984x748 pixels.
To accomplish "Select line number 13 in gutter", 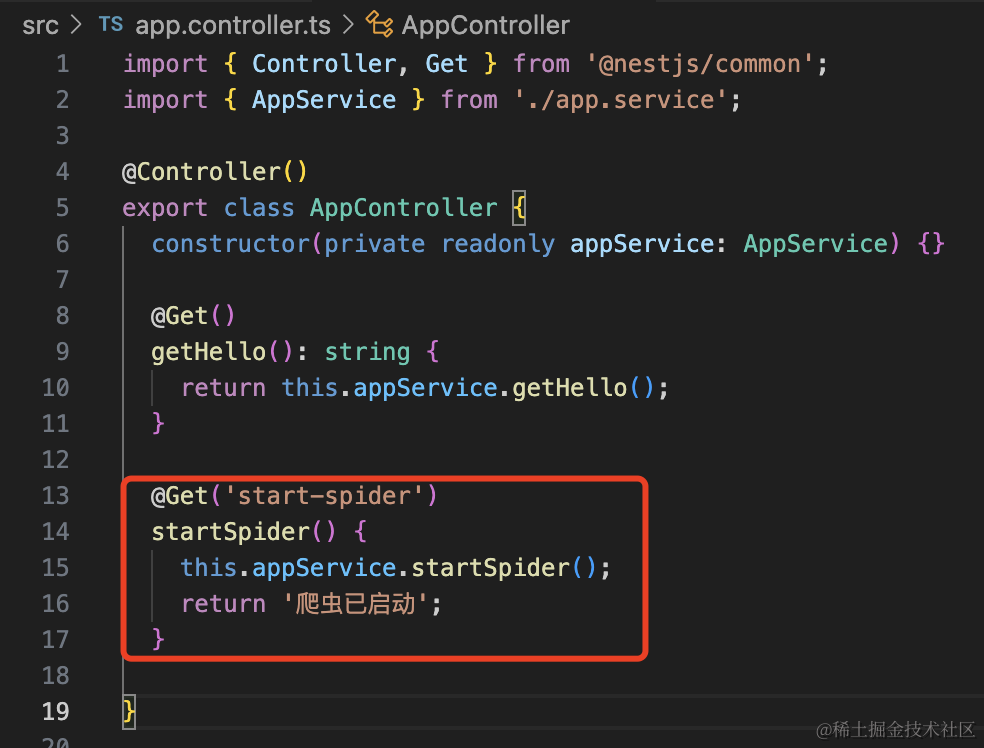I will tap(55, 496).
